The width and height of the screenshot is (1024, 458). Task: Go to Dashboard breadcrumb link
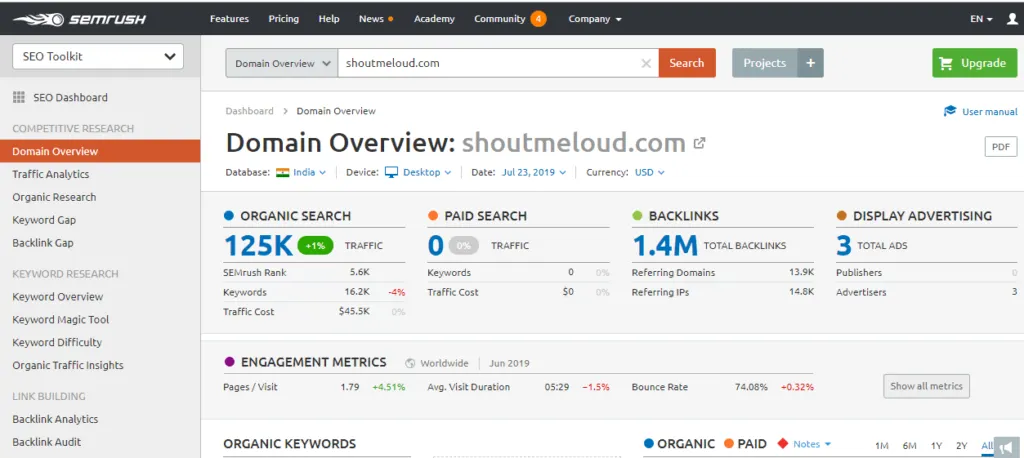click(249, 111)
